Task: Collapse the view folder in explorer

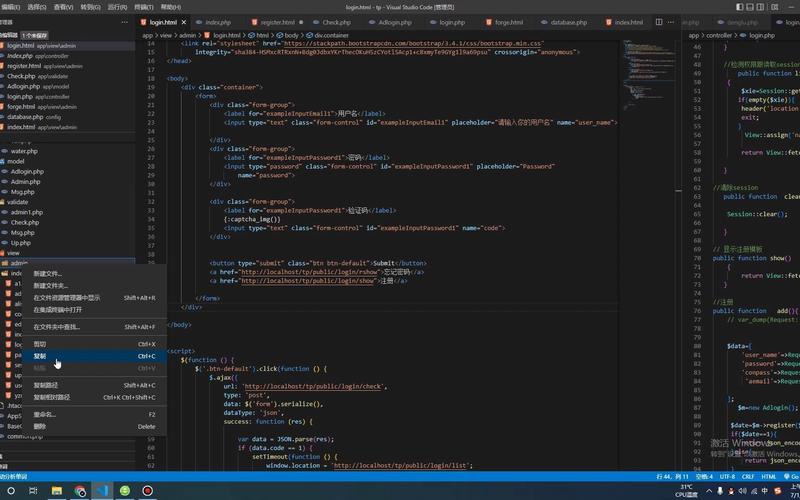Action: point(67,253)
